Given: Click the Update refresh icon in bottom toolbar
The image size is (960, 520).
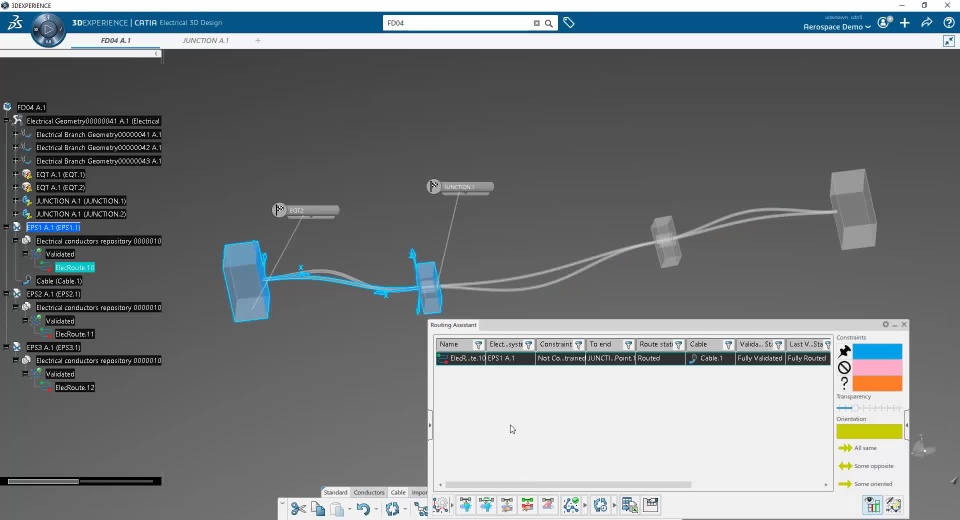Looking at the screenshot, I should coord(392,508).
